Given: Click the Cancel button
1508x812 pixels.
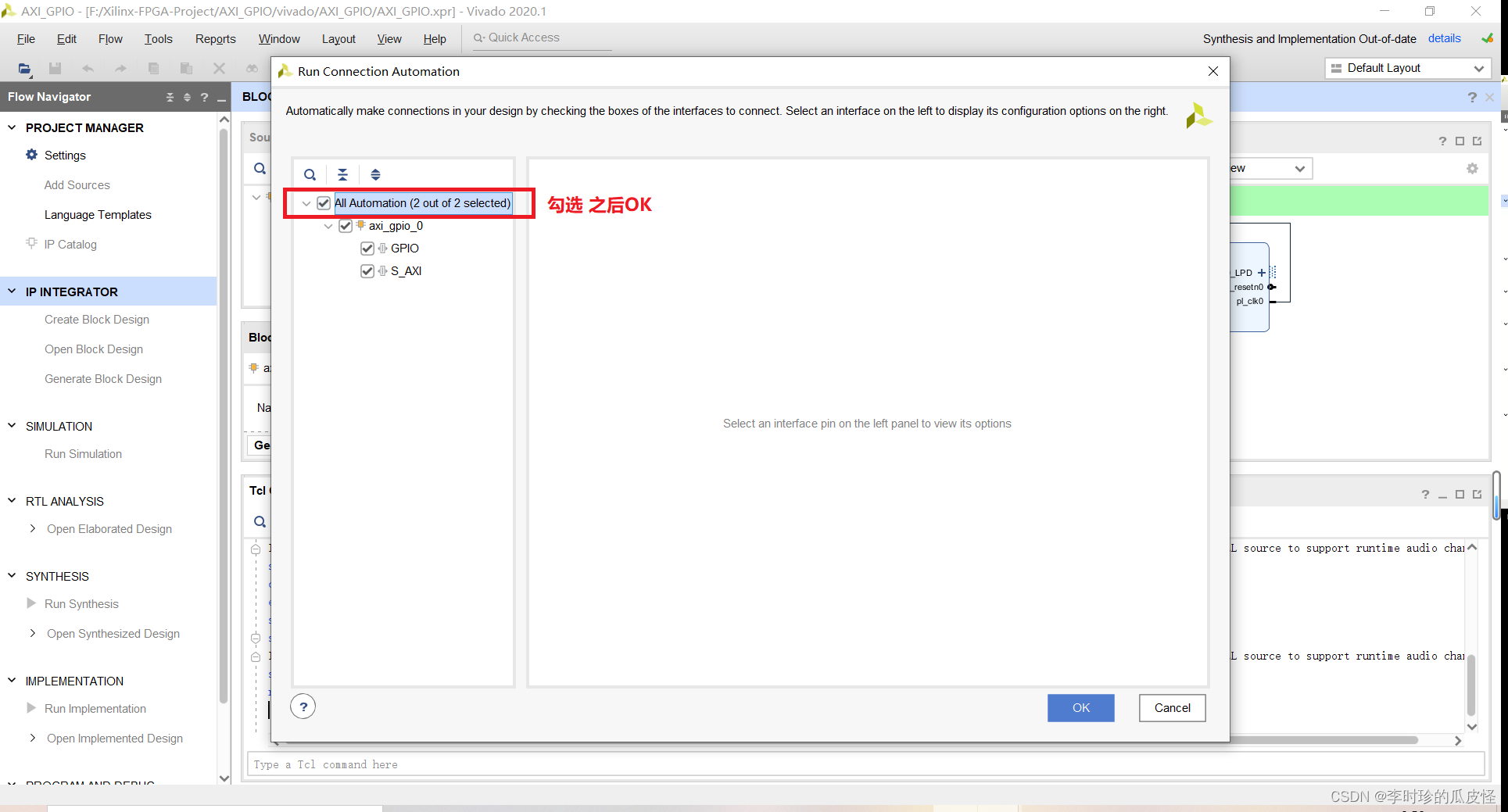Looking at the screenshot, I should [1172, 708].
